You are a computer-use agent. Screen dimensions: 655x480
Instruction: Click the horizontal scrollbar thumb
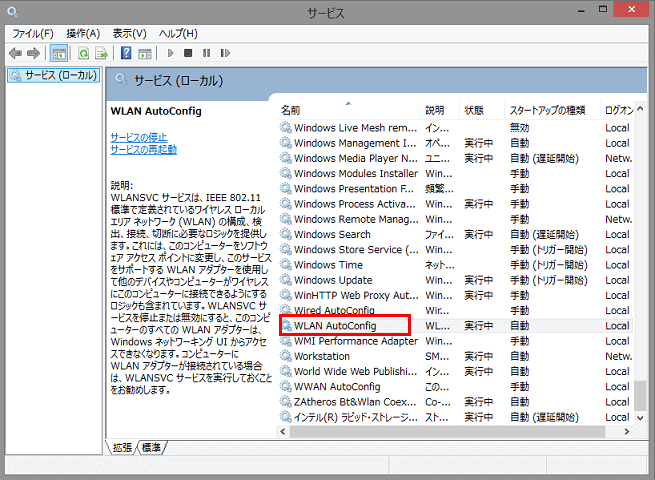[447, 432]
